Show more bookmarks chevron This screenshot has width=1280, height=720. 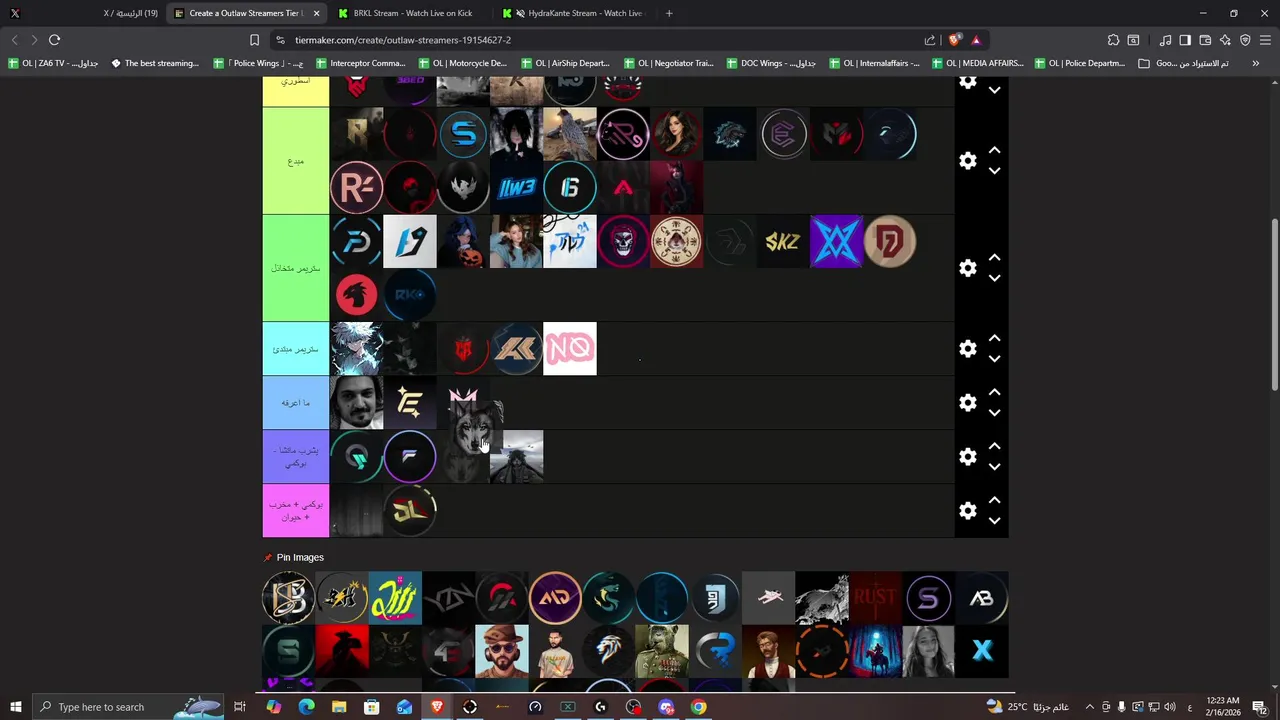[x=1255, y=63]
